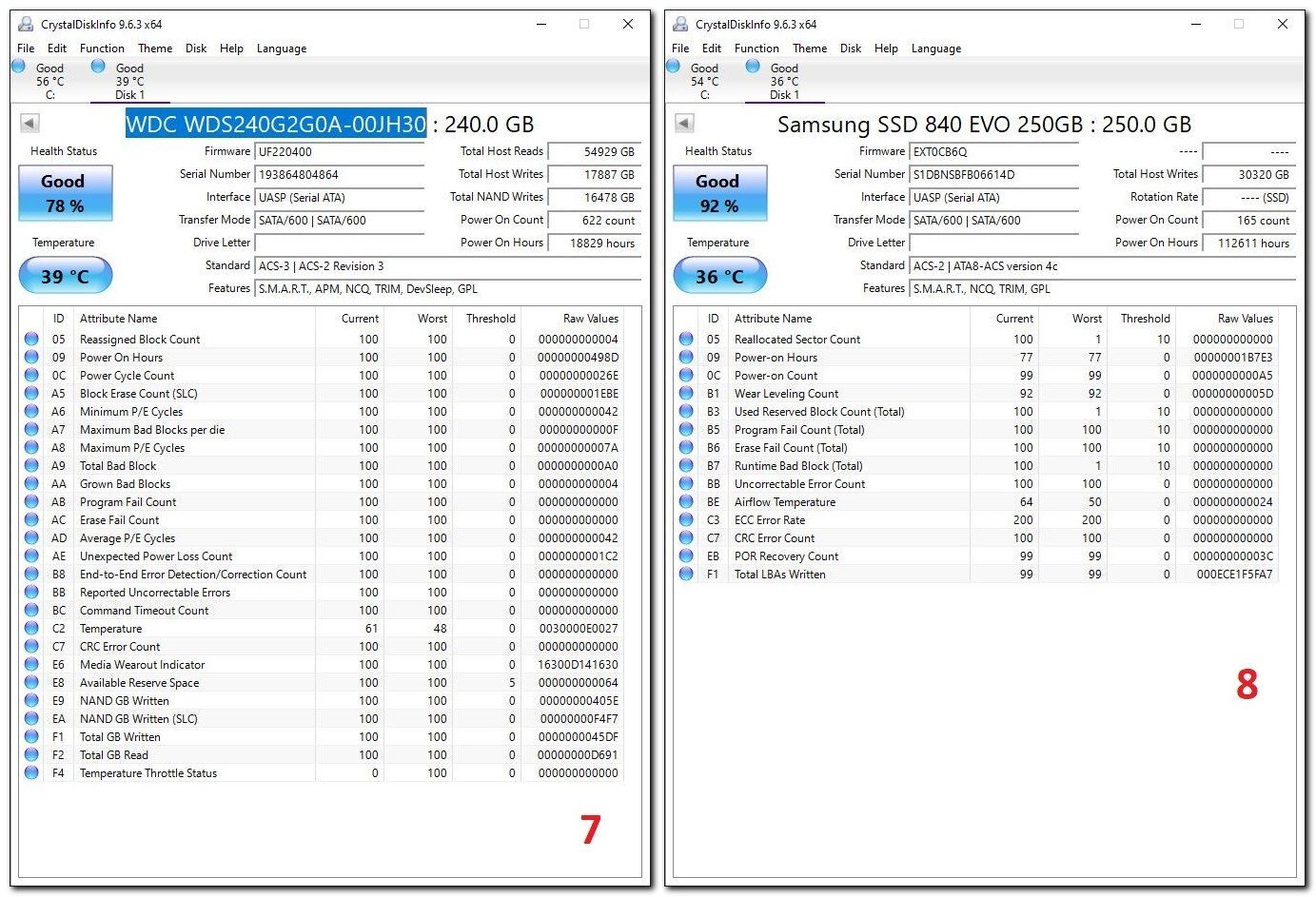
Task: Click the Serial Number field 193864804864
Action: pos(340,175)
